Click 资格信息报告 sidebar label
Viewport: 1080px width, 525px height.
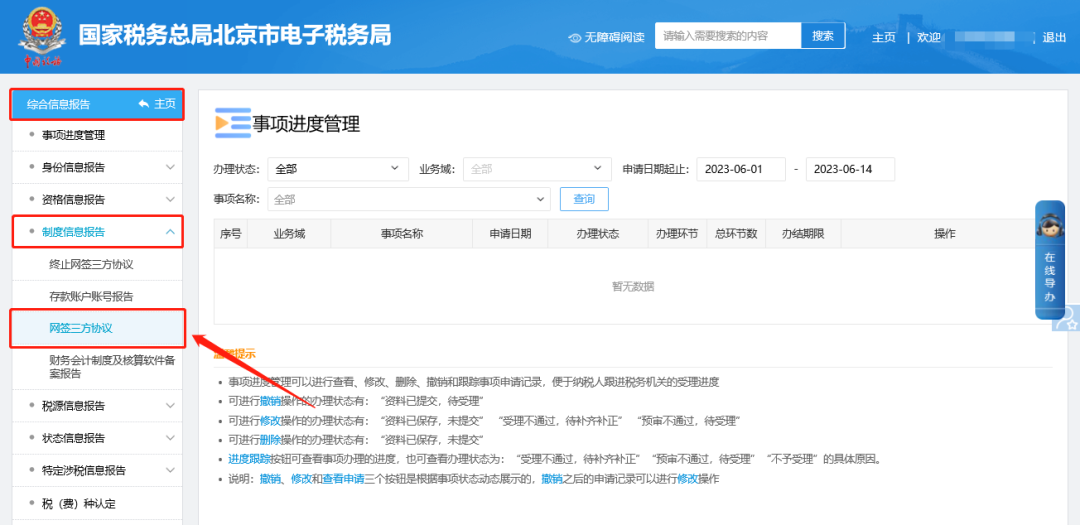pos(74,200)
